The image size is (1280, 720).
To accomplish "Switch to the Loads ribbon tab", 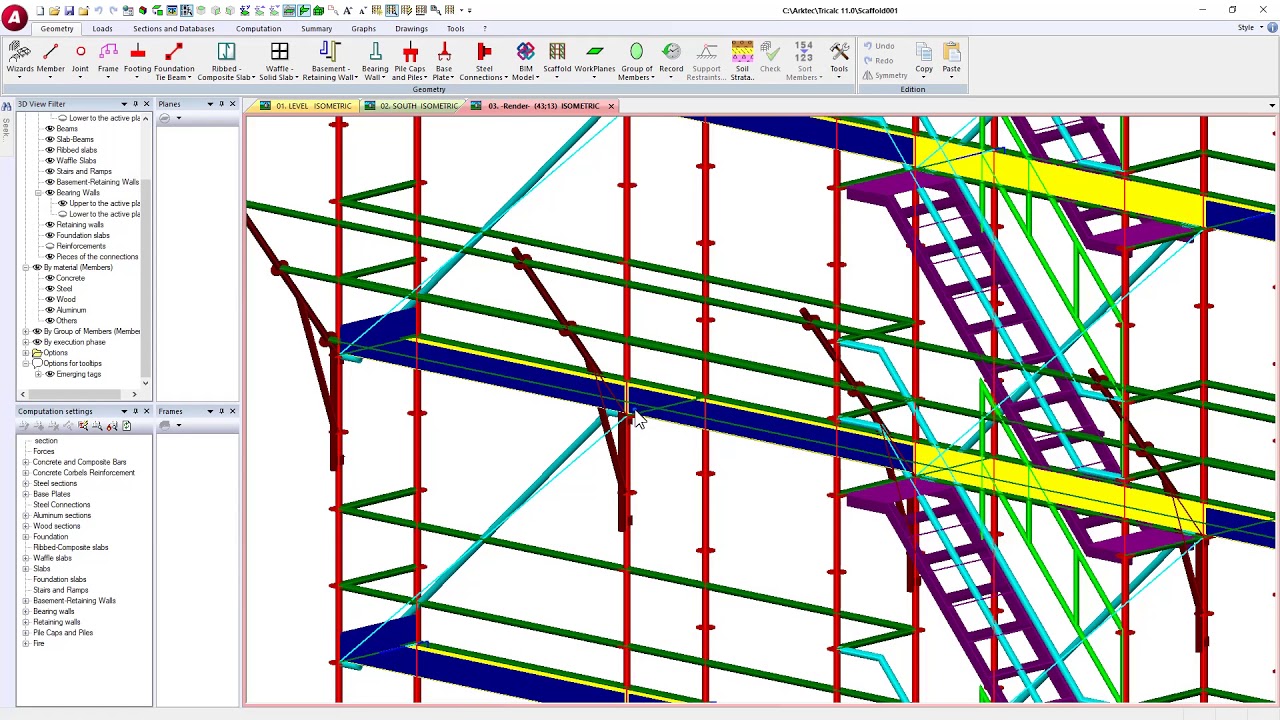I will pos(102,28).
